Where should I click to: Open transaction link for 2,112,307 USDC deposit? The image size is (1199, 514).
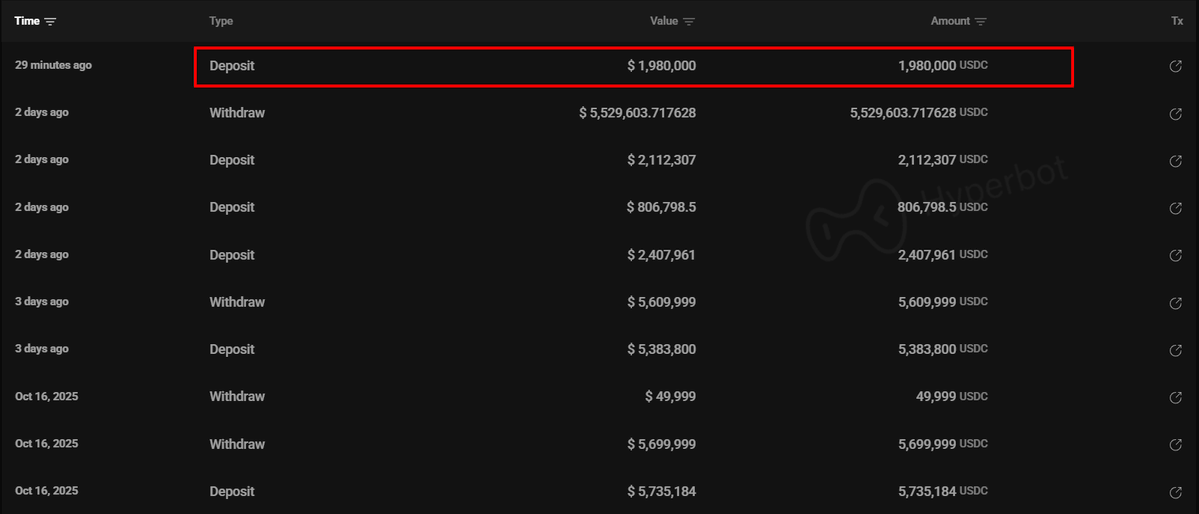[x=1176, y=161]
